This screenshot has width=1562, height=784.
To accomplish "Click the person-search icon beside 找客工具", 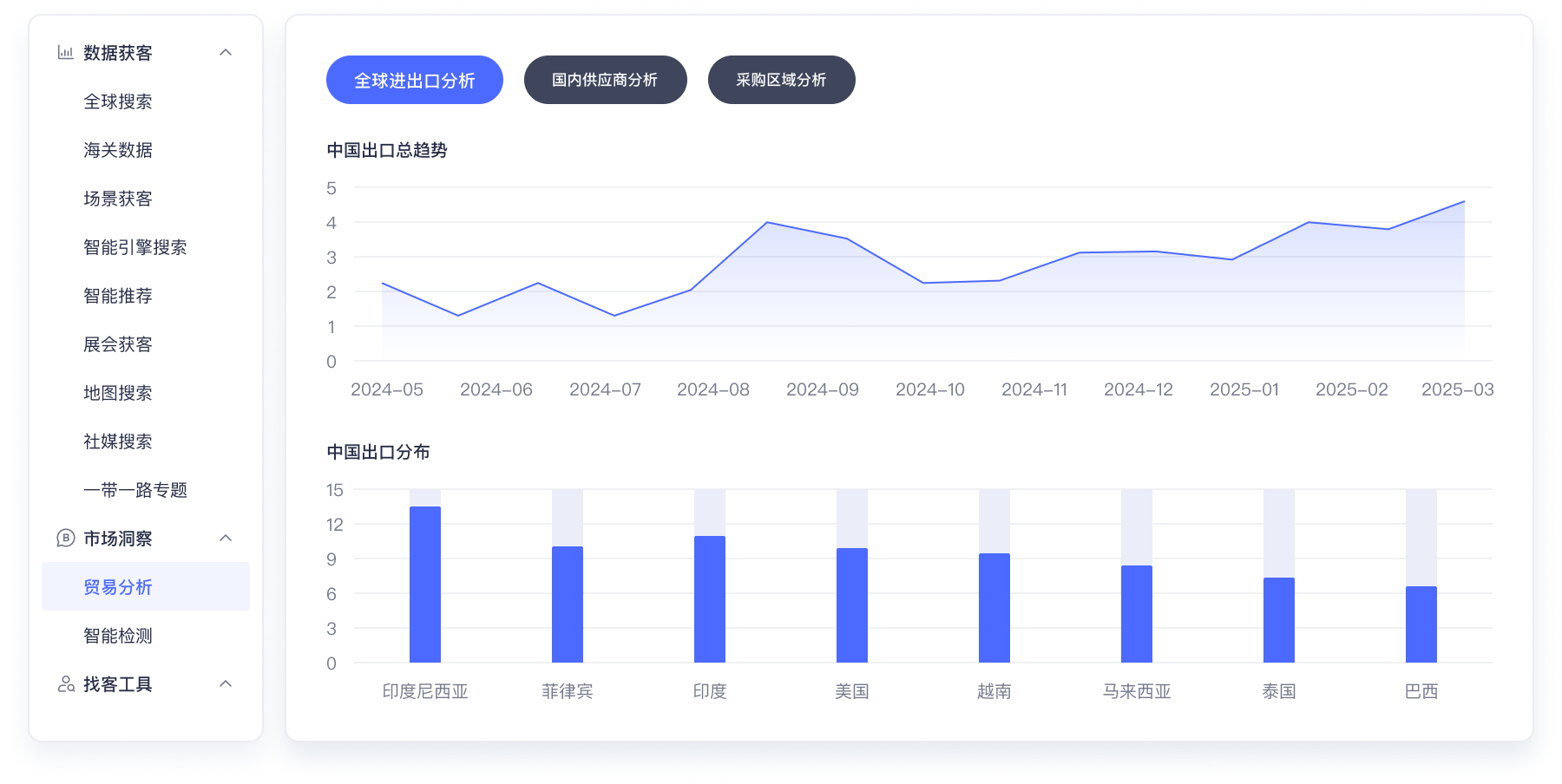I will pyautogui.click(x=64, y=684).
